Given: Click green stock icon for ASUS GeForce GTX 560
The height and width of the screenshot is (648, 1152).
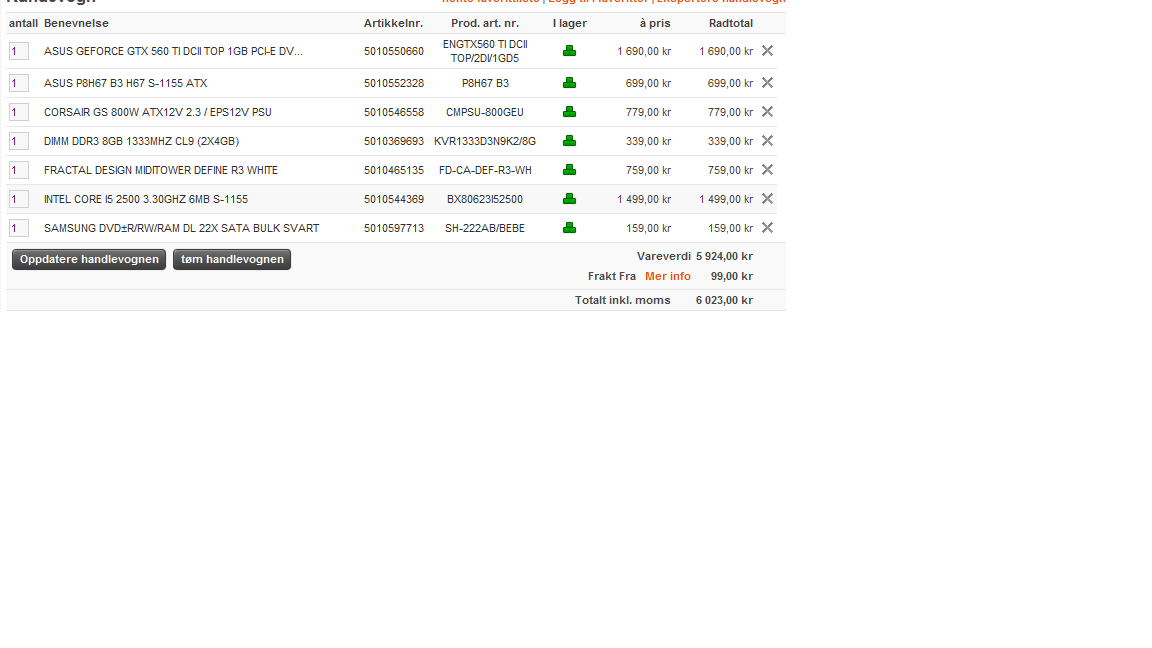Looking at the screenshot, I should coord(569,51).
